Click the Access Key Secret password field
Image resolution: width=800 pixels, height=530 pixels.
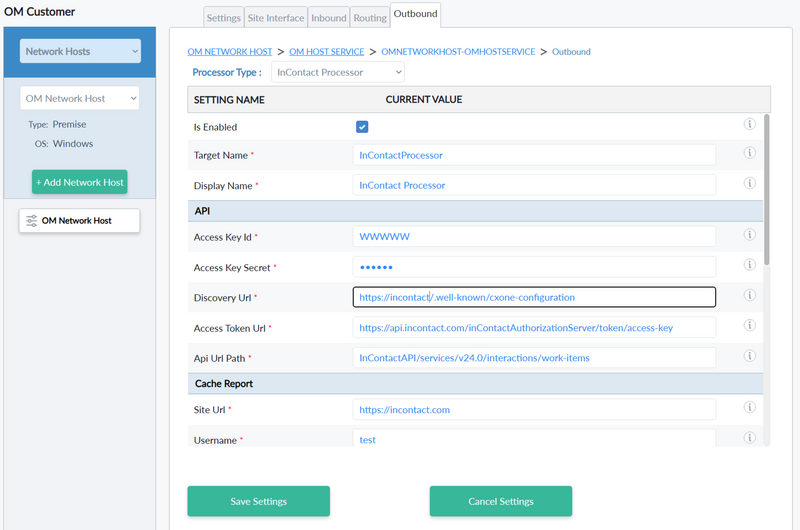tap(534, 267)
